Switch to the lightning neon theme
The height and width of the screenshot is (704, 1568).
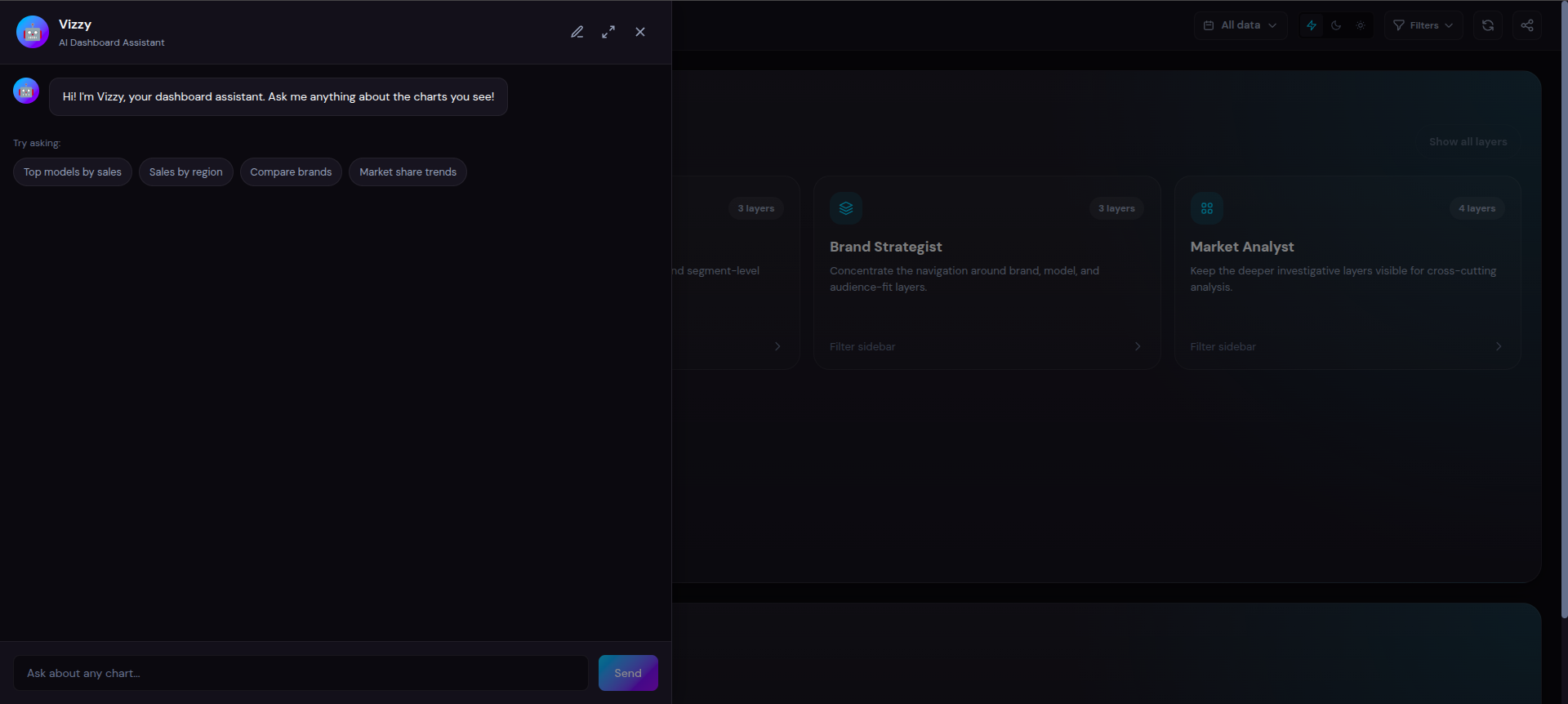coord(1312,25)
